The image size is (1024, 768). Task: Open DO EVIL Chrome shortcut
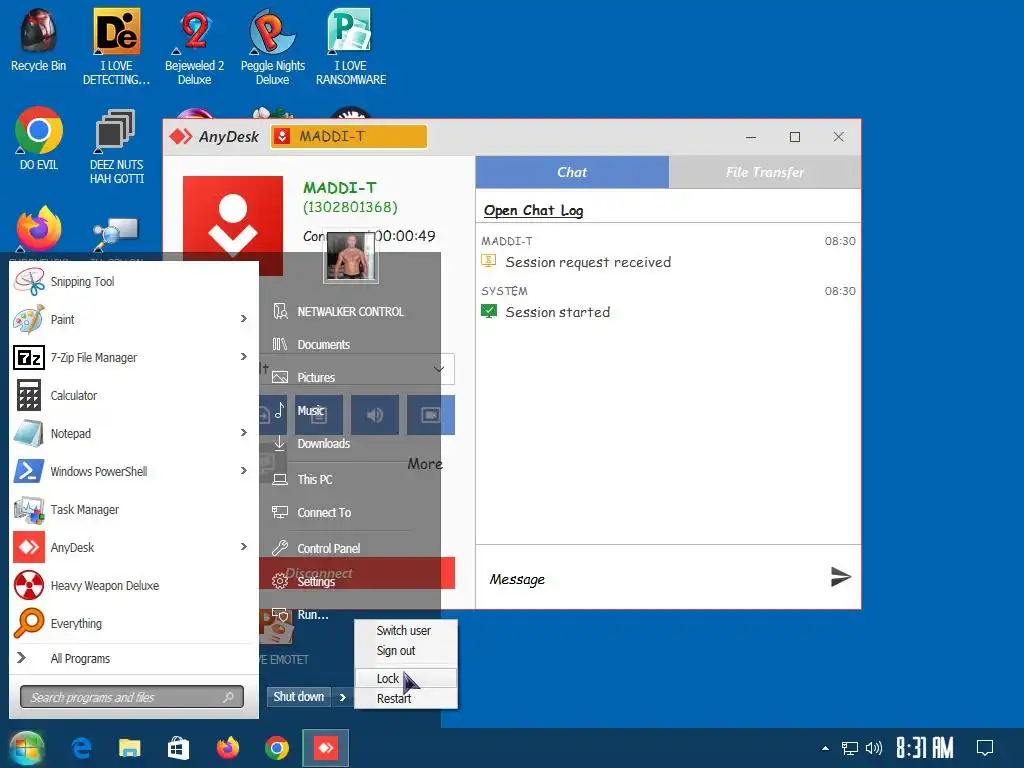point(39,139)
